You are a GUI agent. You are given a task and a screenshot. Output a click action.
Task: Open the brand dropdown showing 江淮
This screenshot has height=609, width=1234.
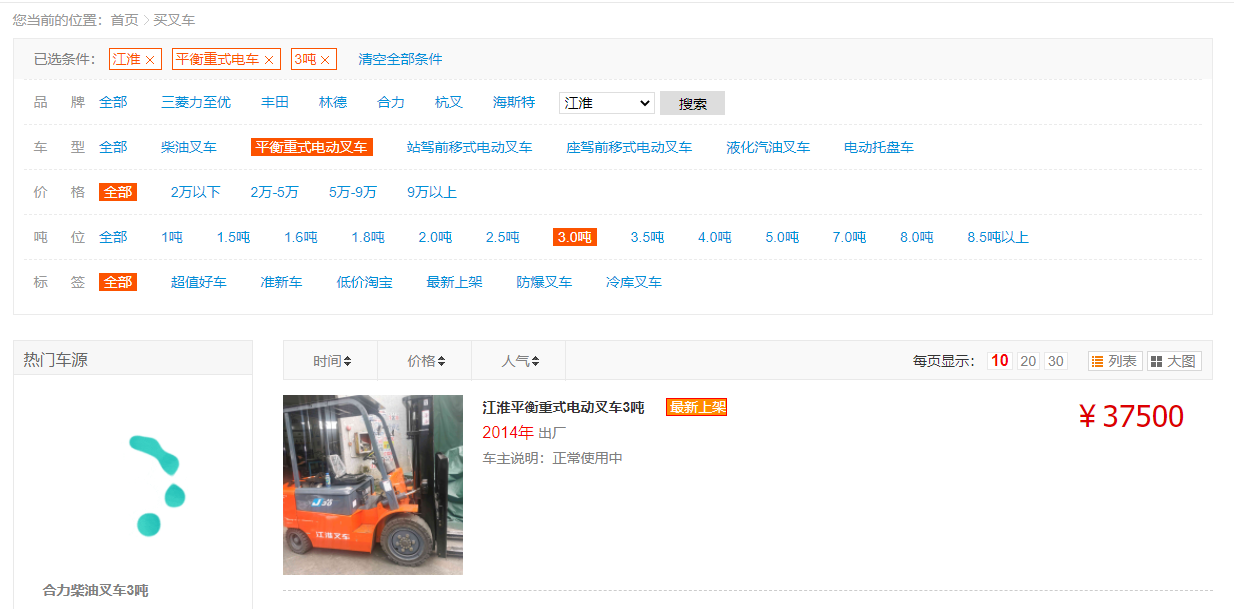click(x=608, y=102)
